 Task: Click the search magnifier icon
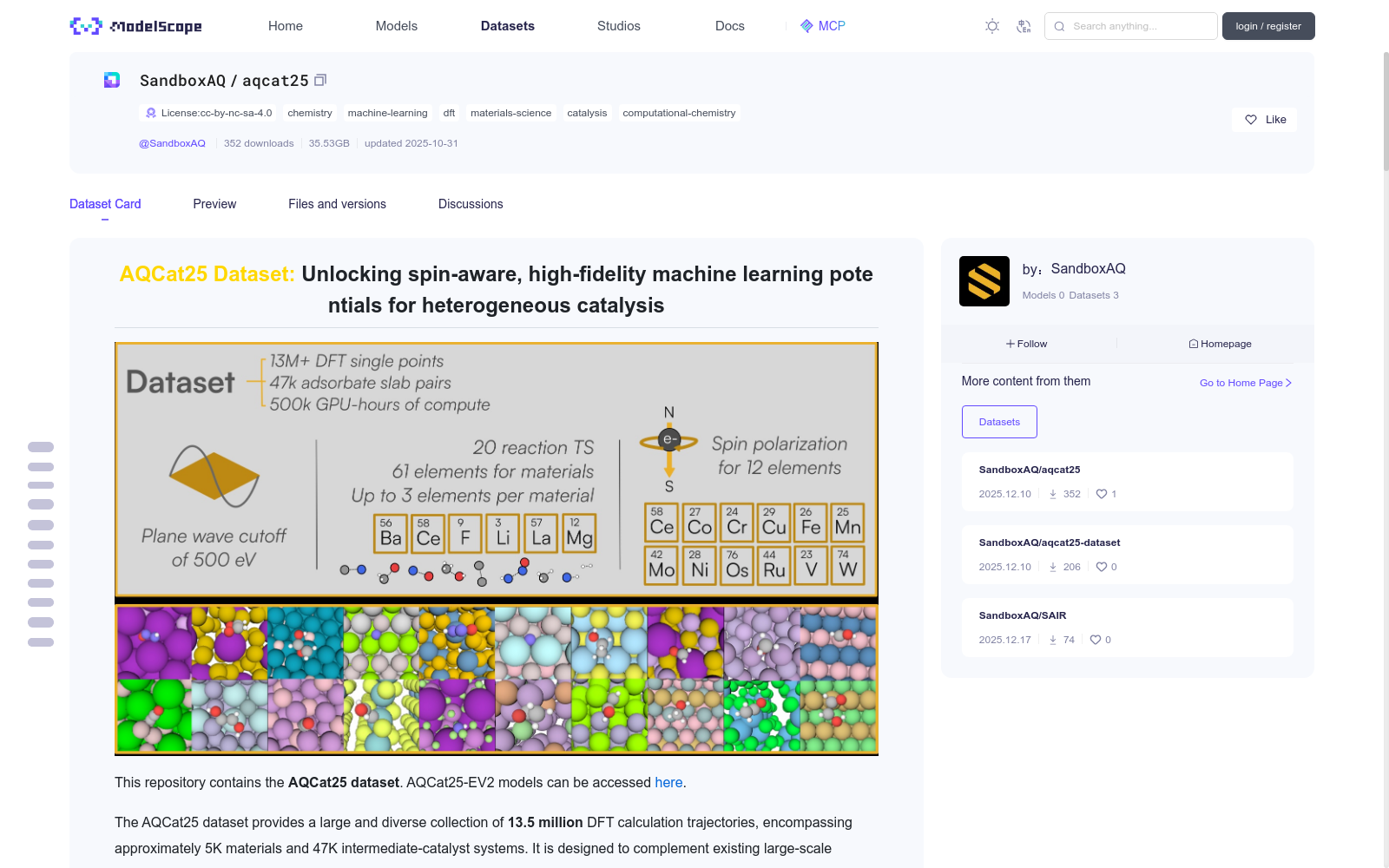pos(1059,26)
